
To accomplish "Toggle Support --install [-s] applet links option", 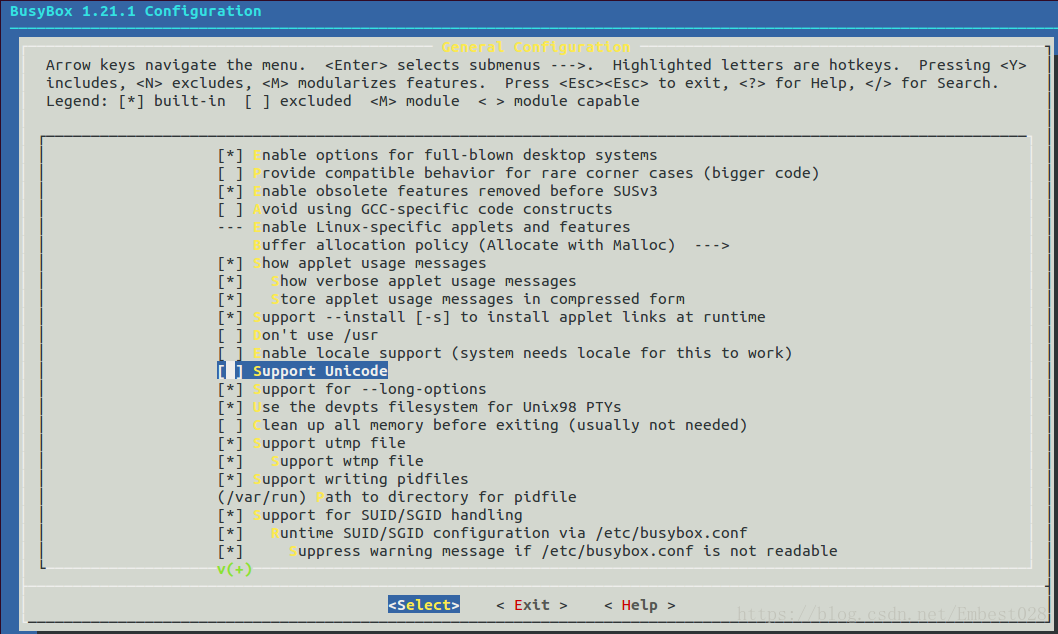I will pyautogui.click(x=491, y=317).
